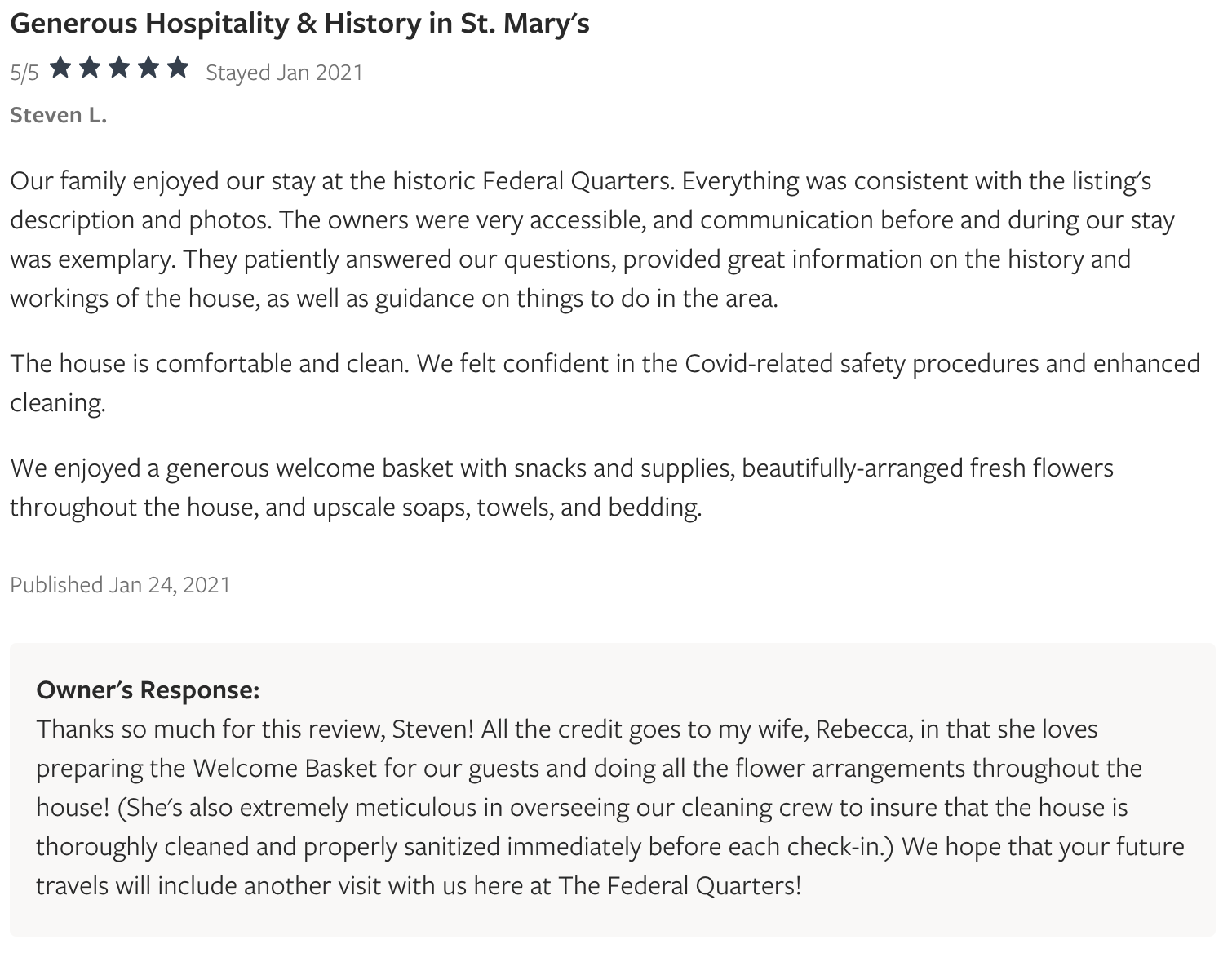The height and width of the screenshot is (953, 1232).
Task: Click the first rating star
Action: click(60, 68)
